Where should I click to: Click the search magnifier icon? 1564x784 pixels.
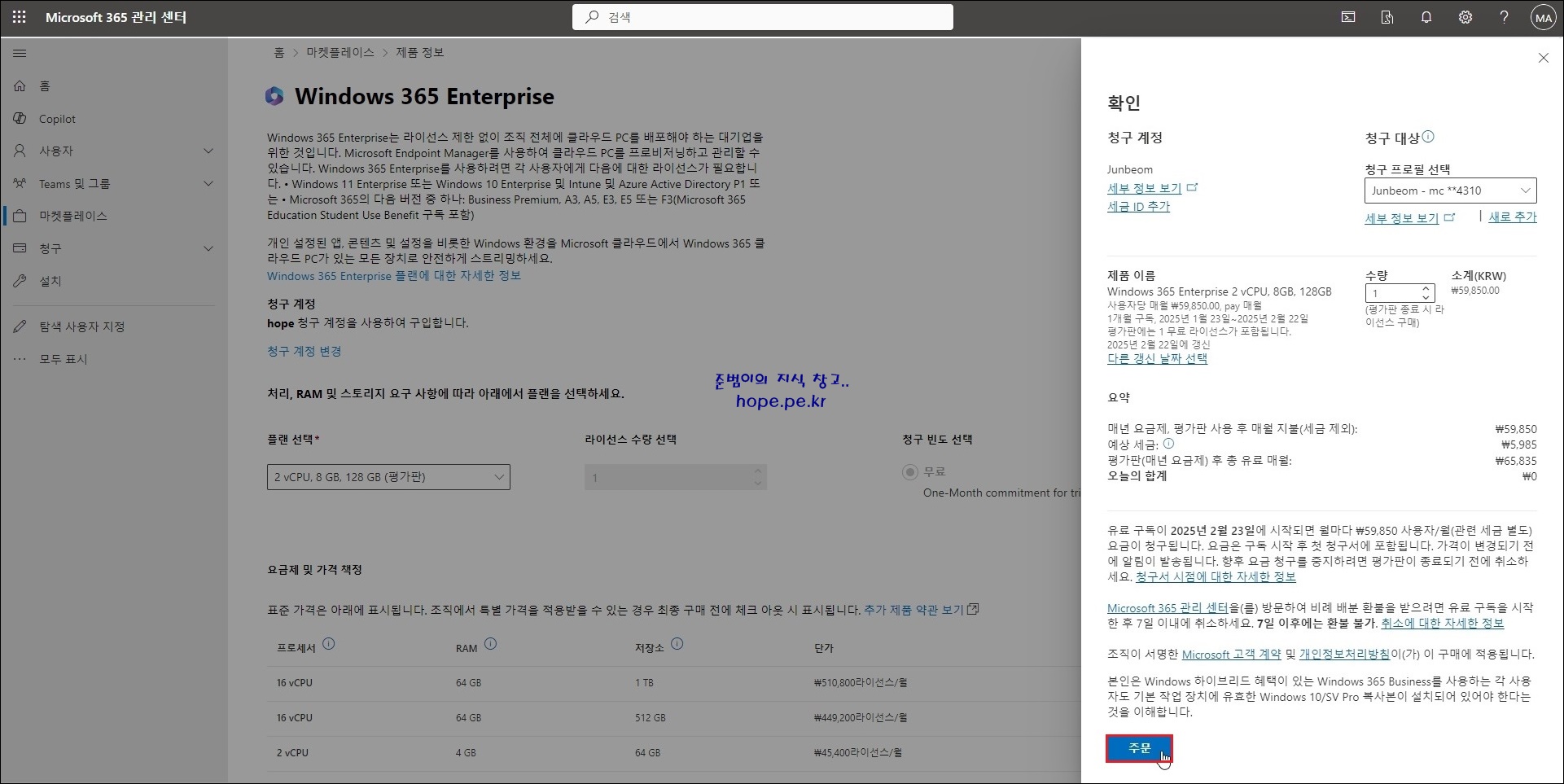(x=592, y=17)
